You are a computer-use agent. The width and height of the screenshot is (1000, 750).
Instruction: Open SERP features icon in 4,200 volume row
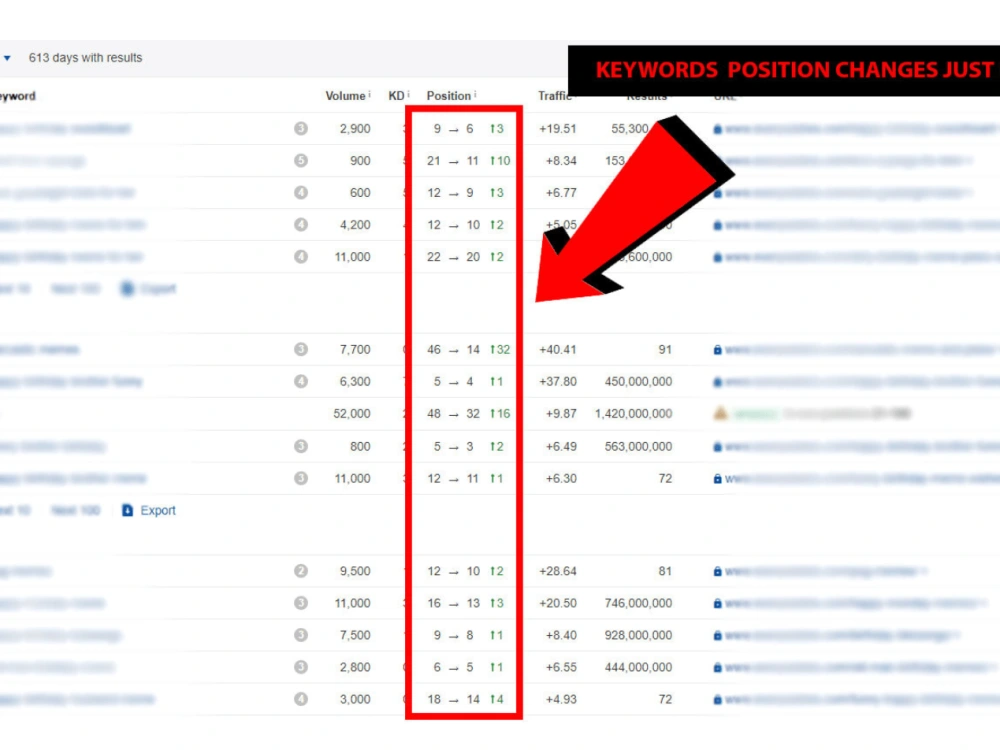301,224
